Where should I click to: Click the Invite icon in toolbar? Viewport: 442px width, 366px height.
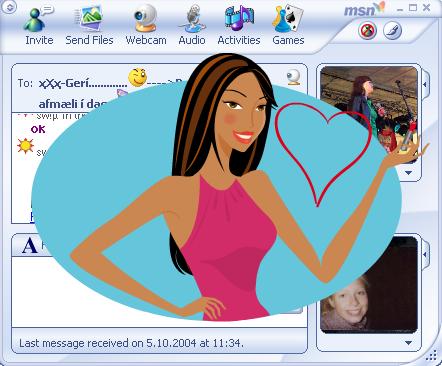point(39,26)
